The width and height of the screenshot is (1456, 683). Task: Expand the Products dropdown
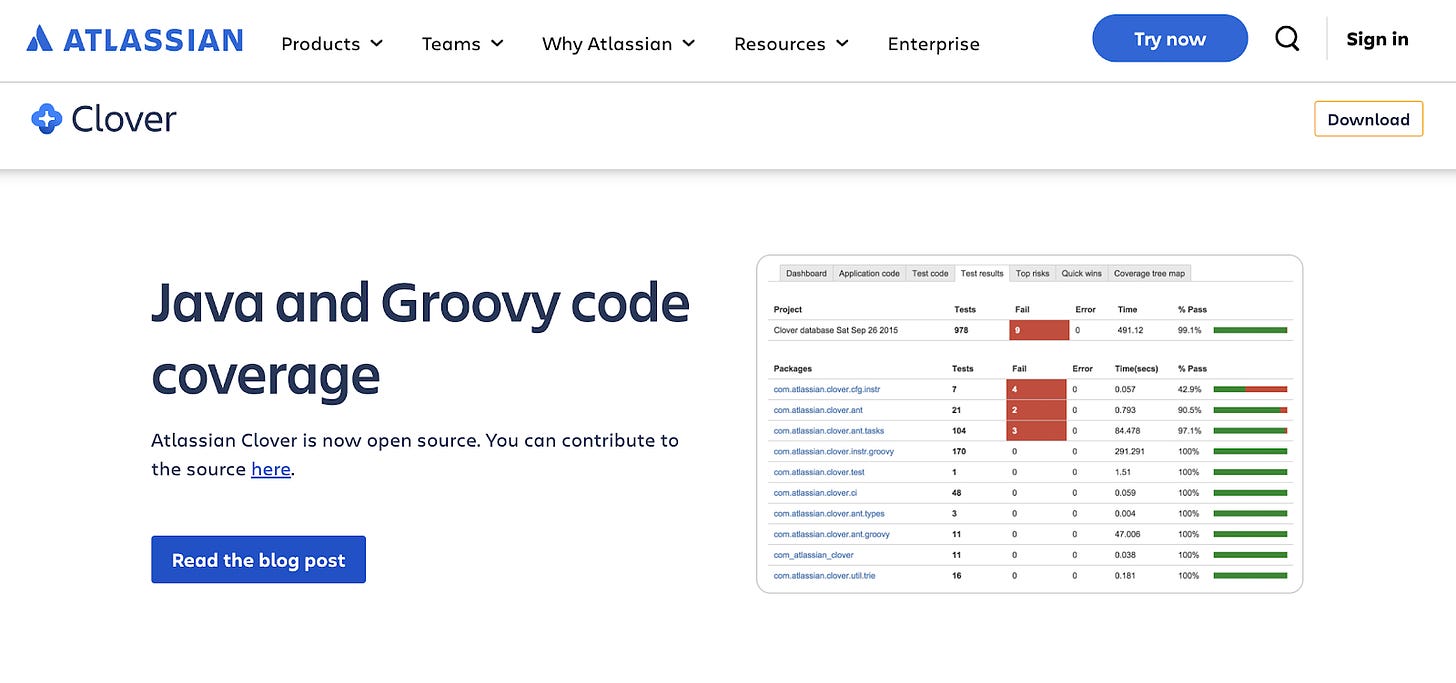(x=332, y=44)
